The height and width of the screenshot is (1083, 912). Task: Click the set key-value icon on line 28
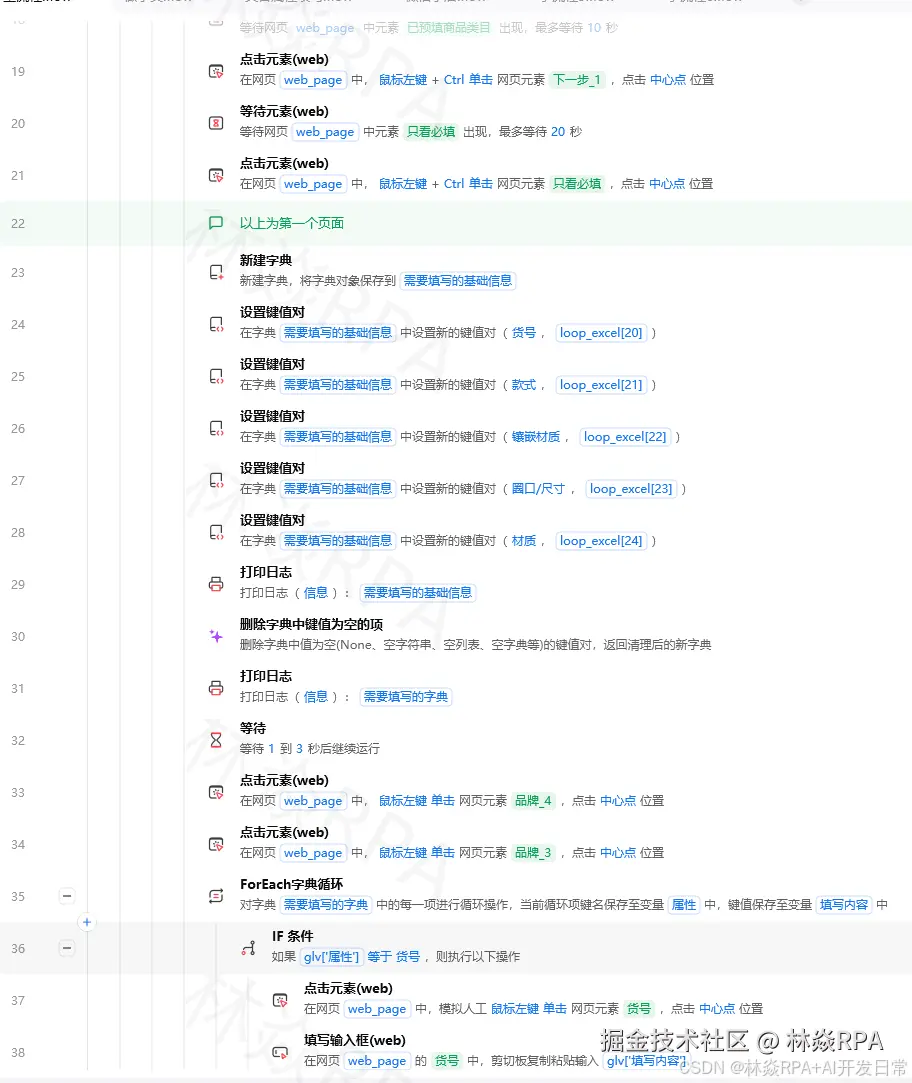[216, 533]
